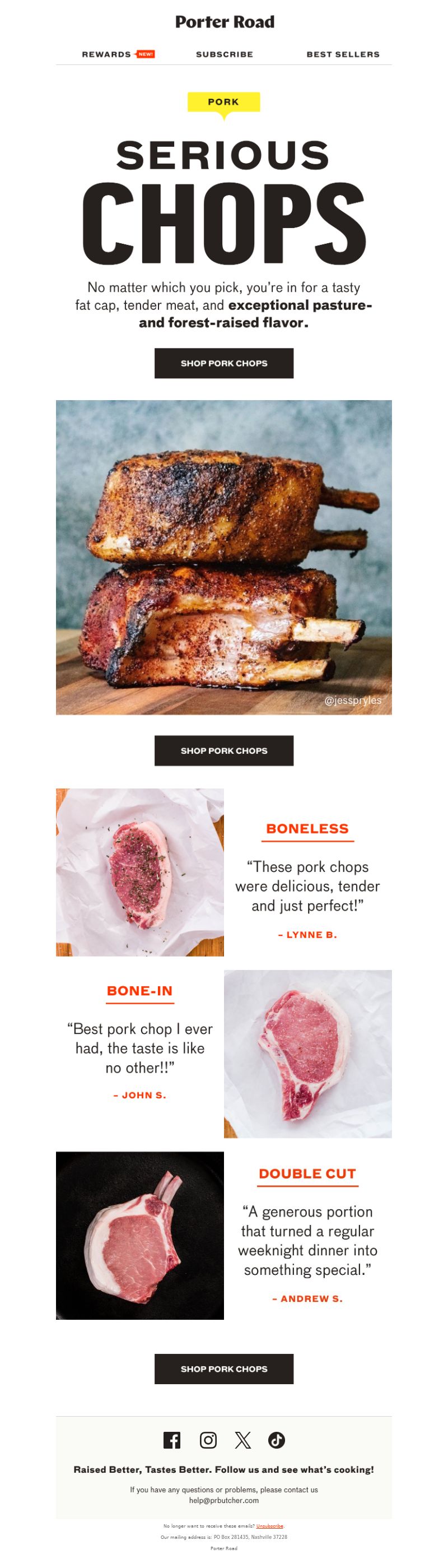
Task: Open the Subscribe menu link
Action: [225, 54]
